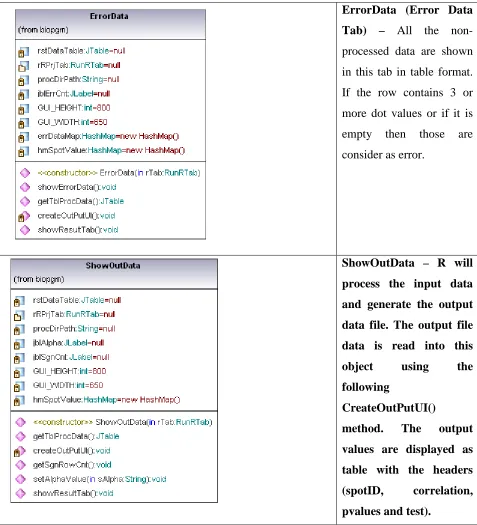Select the GUI_HEIGHT:int=800 attribute in ShowOutData
The height and width of the screenshot is (525, 477).
click(69, 371)
